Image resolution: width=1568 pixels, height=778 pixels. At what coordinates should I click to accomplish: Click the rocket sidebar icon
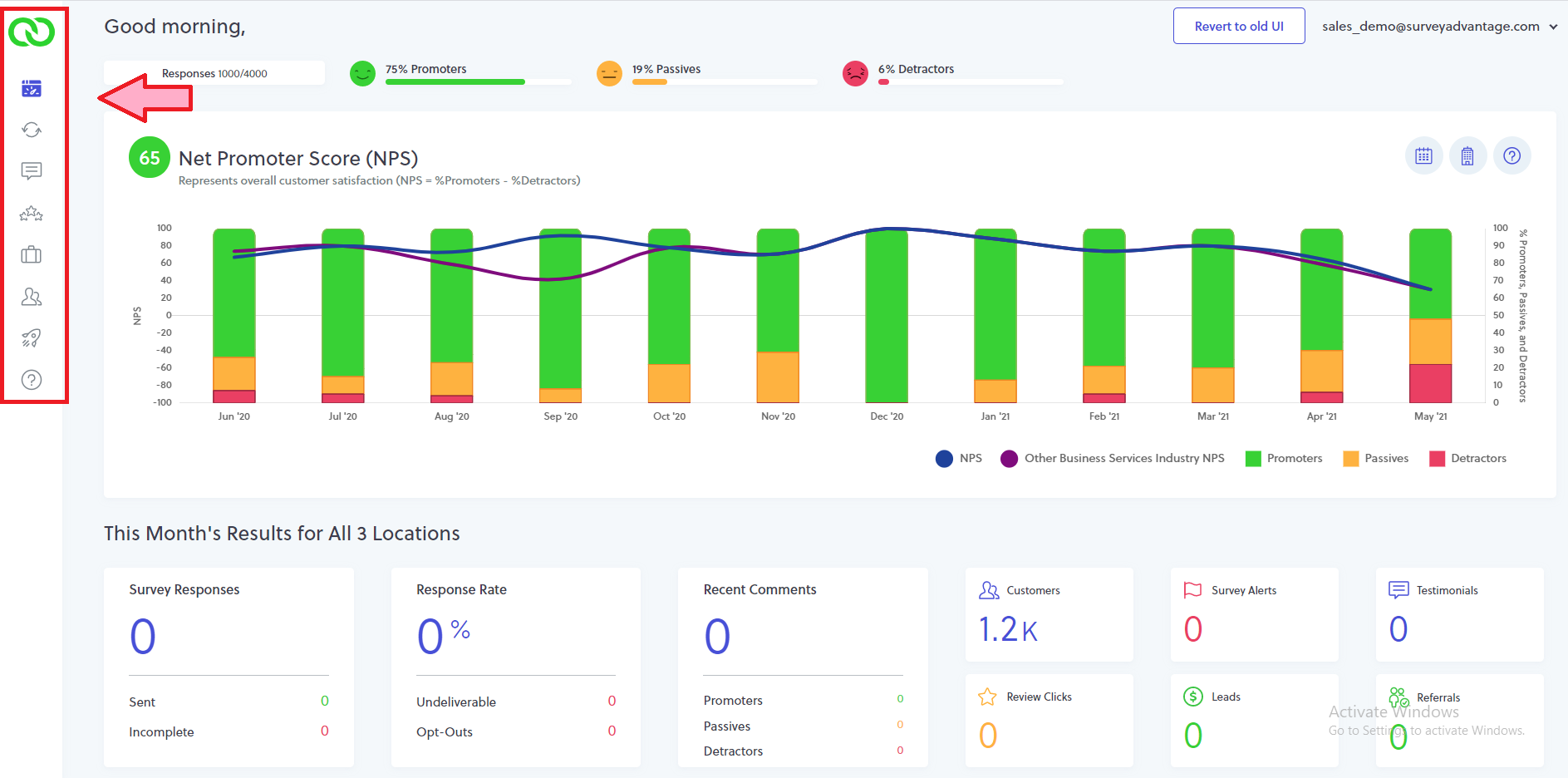pyautogui.click(x=32, y=338)
